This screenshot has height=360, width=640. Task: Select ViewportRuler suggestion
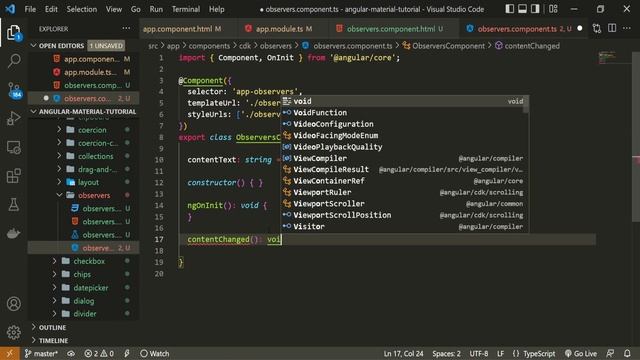402,192
